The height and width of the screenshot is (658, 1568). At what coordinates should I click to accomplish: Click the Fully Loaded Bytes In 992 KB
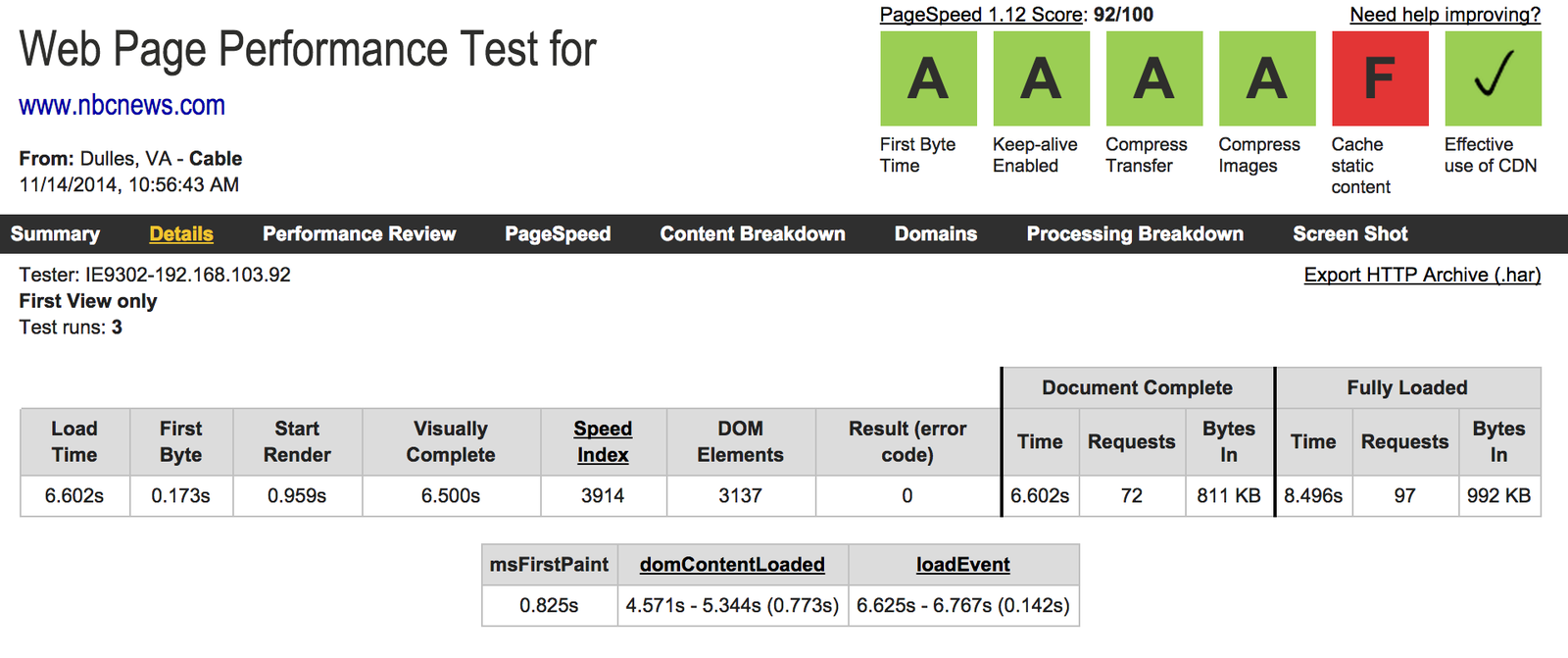tap(1498, 496)
